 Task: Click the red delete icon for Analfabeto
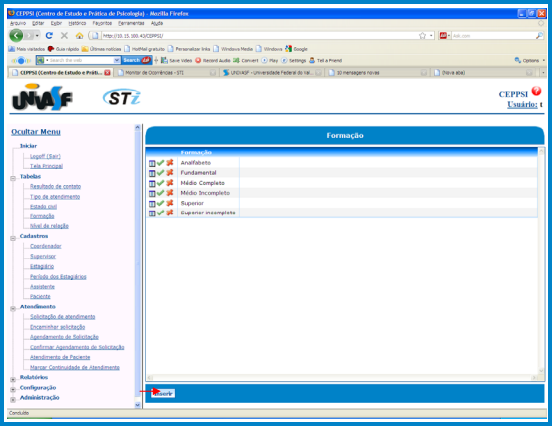click(170, 163)
